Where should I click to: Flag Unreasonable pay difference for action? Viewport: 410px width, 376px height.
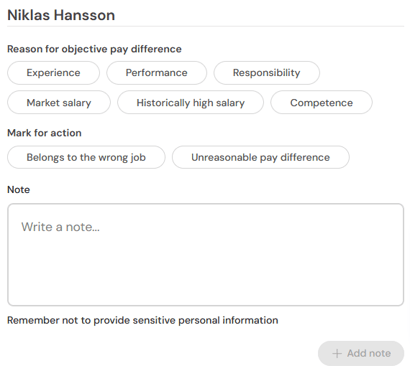pos(261,157)
